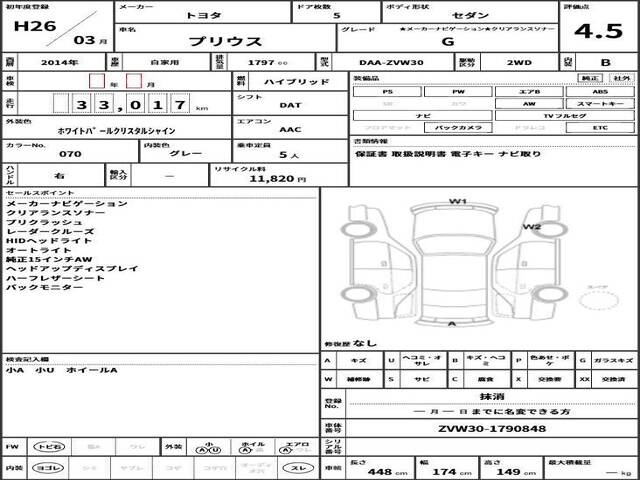This screenshot has height=480, width=640.
Task: Select the documents line starting 保証書
Action: point(448,154)
